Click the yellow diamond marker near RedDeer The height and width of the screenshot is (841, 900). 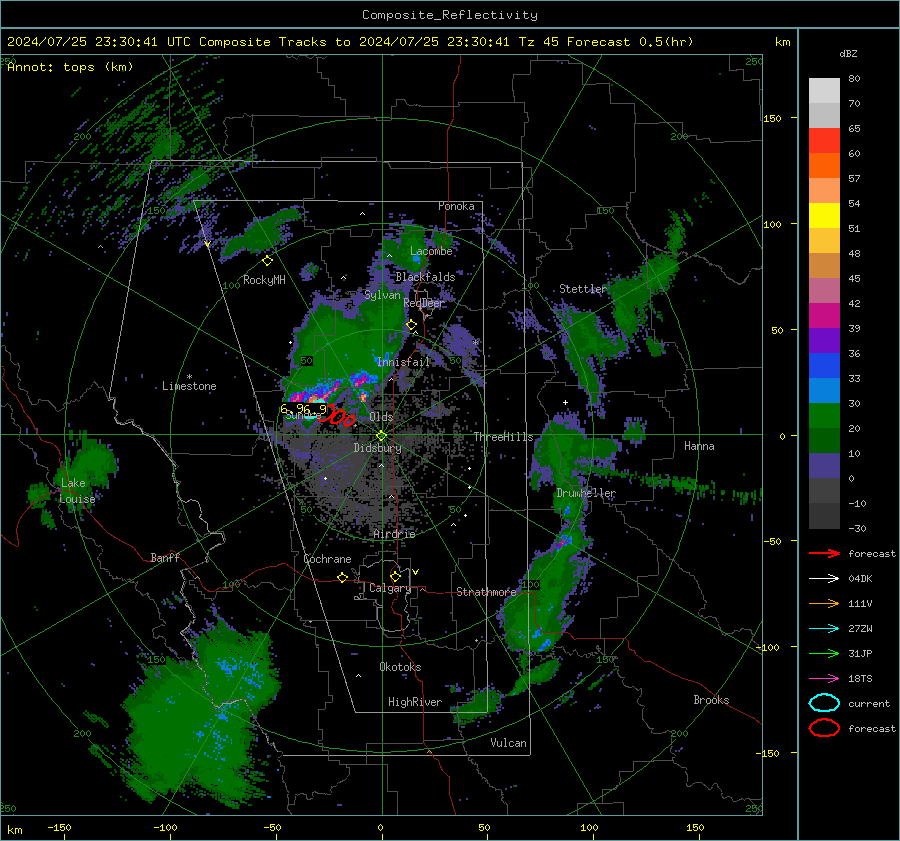412,325
